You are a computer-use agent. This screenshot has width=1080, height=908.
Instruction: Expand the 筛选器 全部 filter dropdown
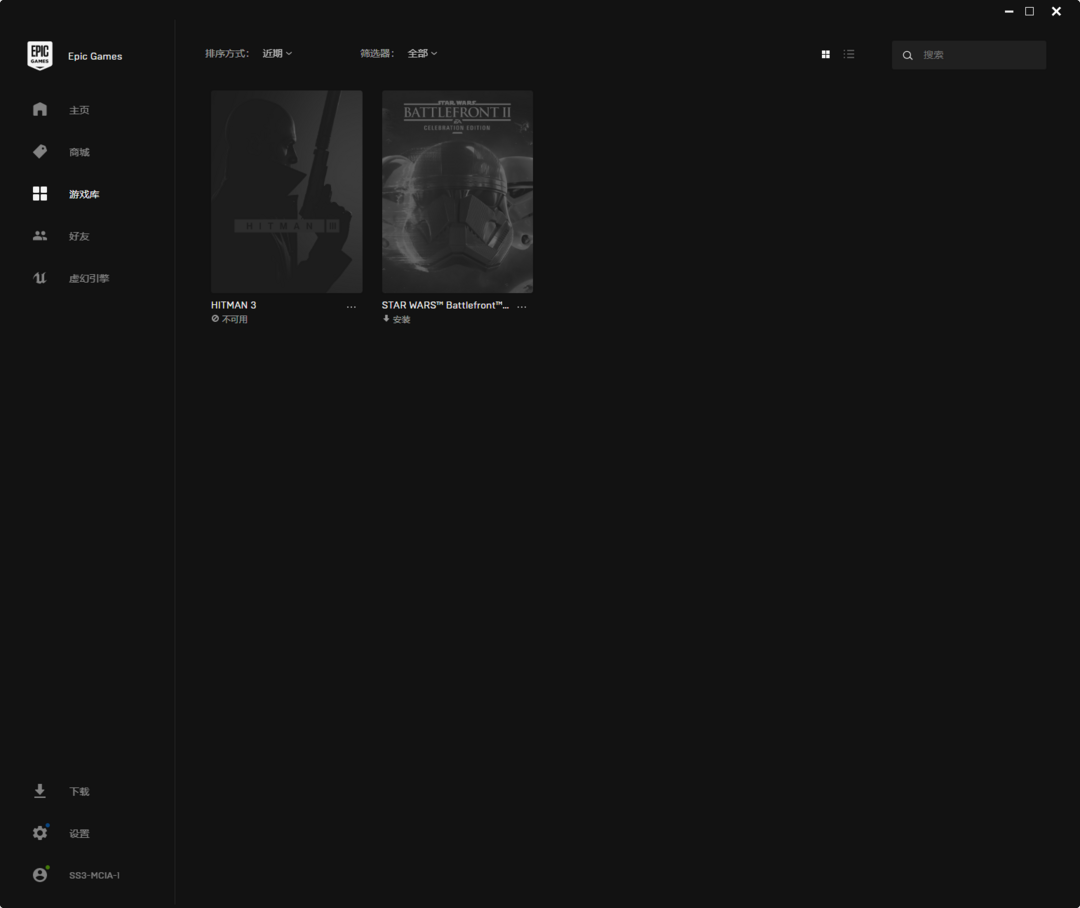point(422,54)
